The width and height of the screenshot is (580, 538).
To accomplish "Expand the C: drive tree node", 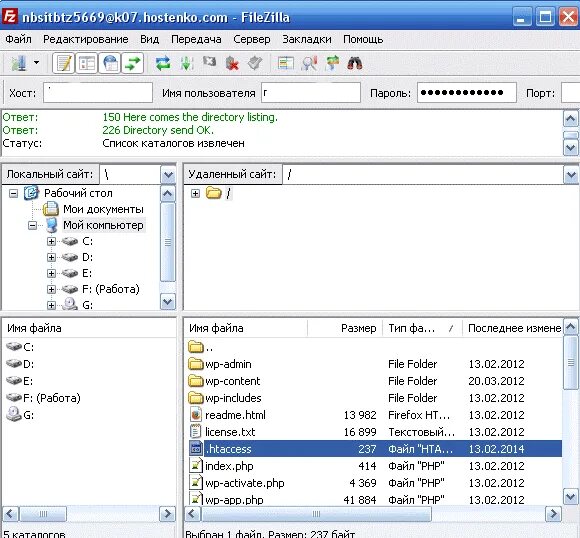I will point(51,241).
